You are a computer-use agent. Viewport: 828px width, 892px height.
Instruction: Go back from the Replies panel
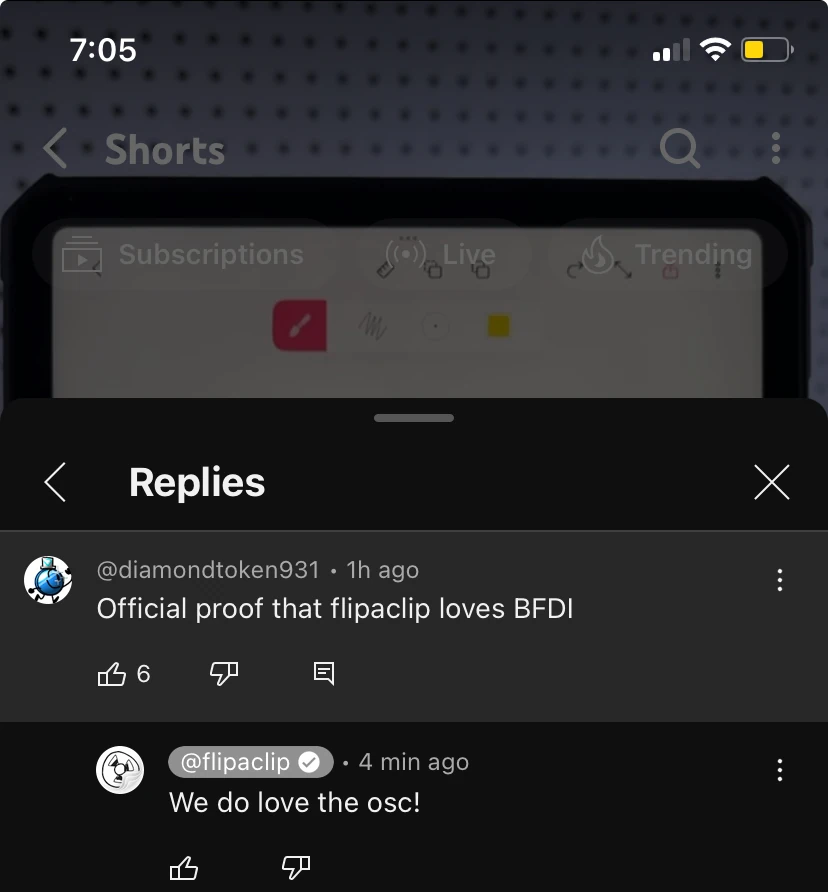click(55, 482)
